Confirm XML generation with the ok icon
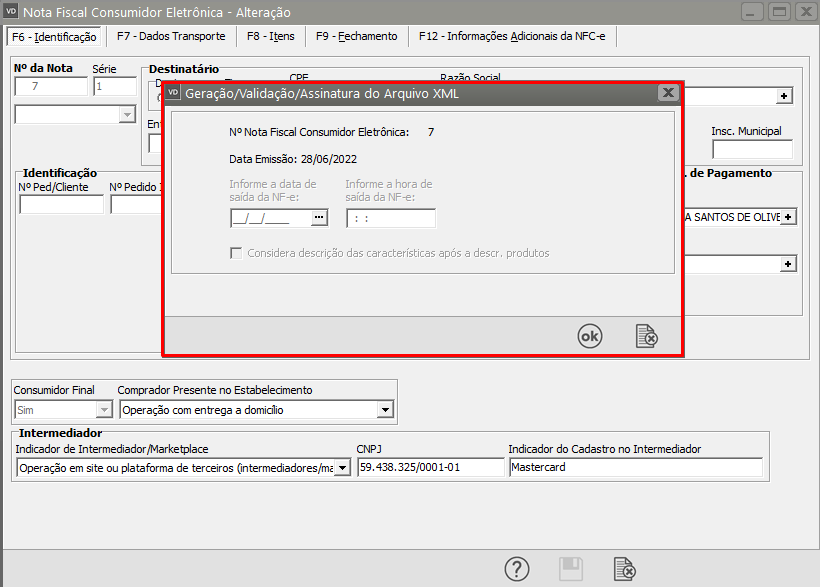This screenshot has width=820, height=587. pos(589,336)
